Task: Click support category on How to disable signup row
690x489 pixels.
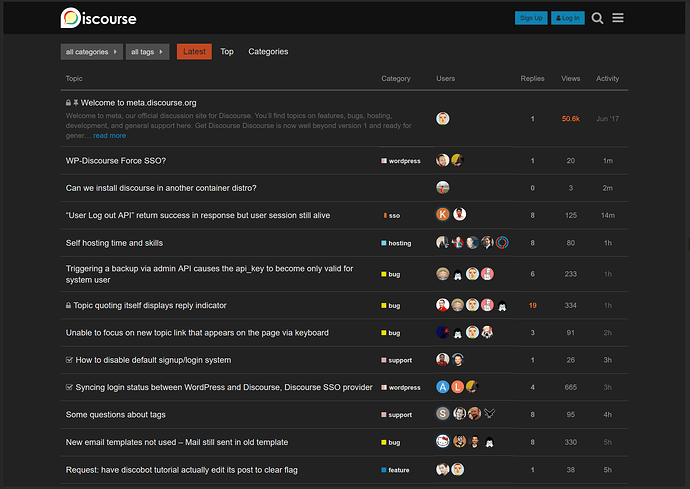Action: tap(396, 360)
